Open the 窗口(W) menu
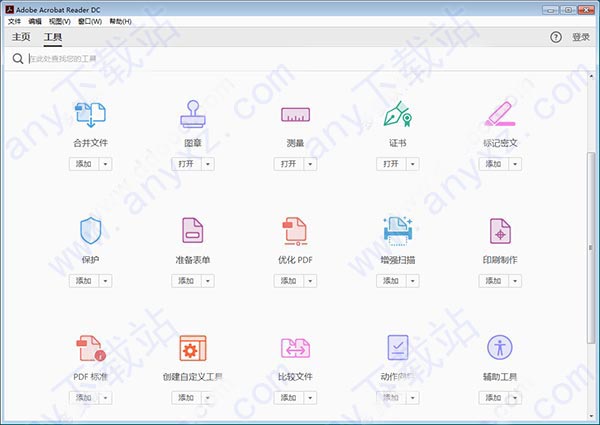Viewport: 600px width, 425px height. tap(90, 21)
